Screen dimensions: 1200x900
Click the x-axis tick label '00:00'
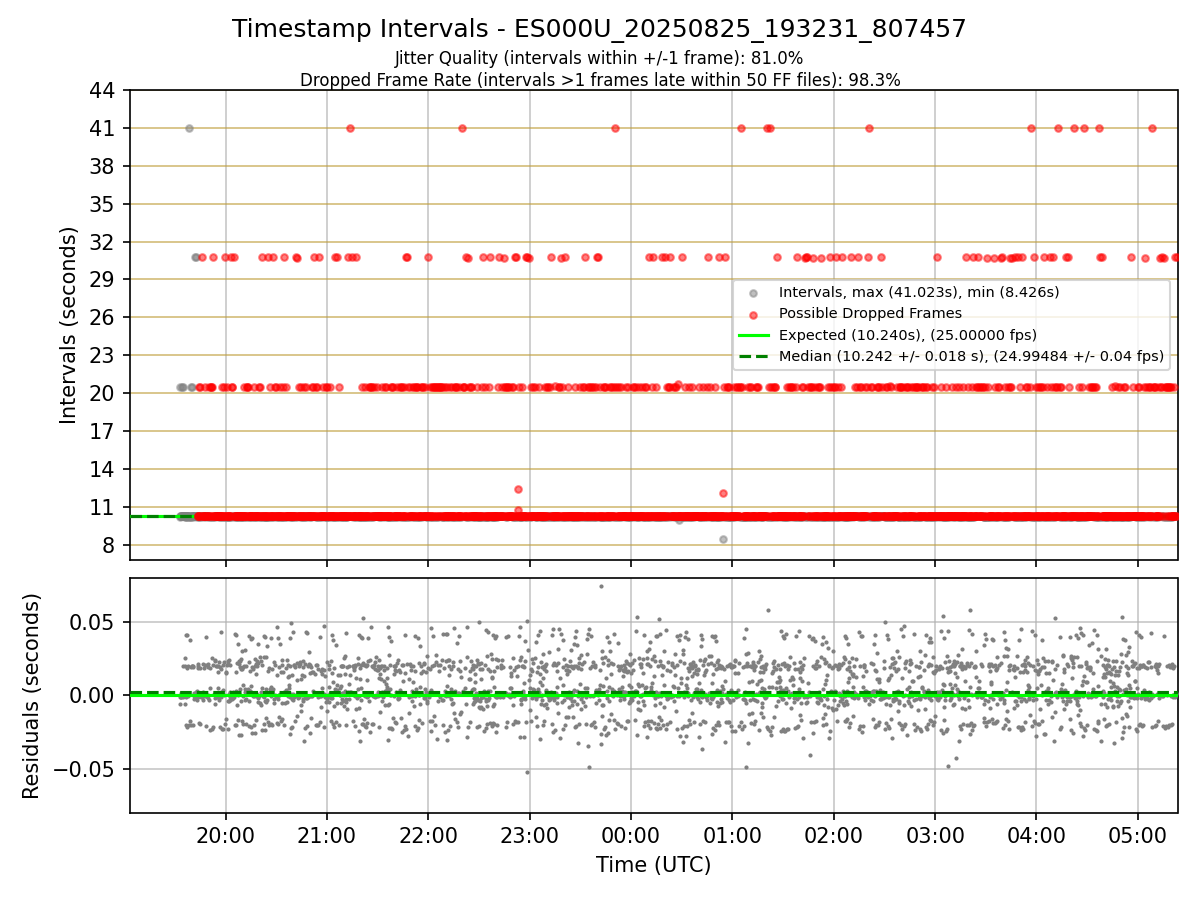coord(631,835)
